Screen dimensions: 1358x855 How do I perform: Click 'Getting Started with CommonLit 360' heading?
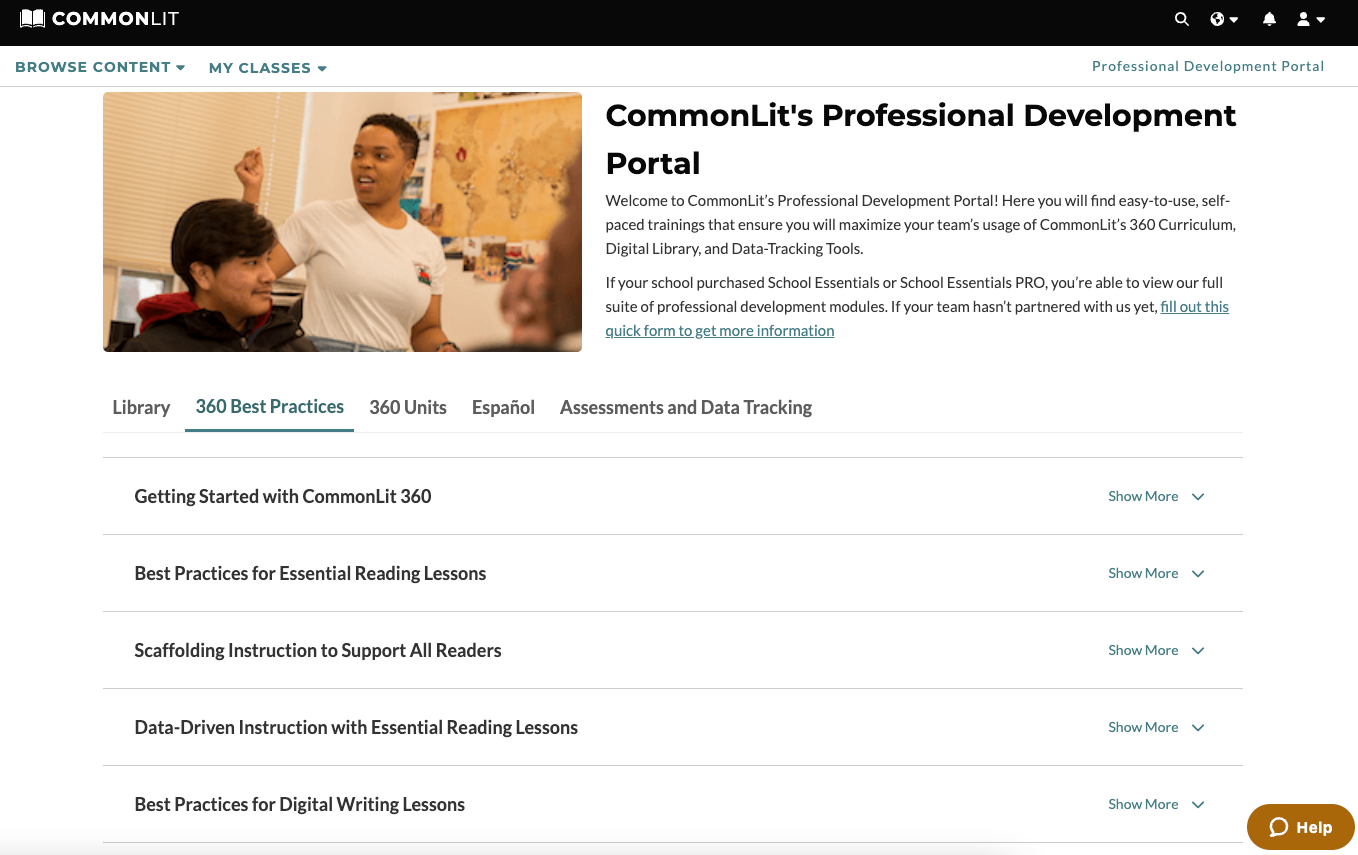283,496
